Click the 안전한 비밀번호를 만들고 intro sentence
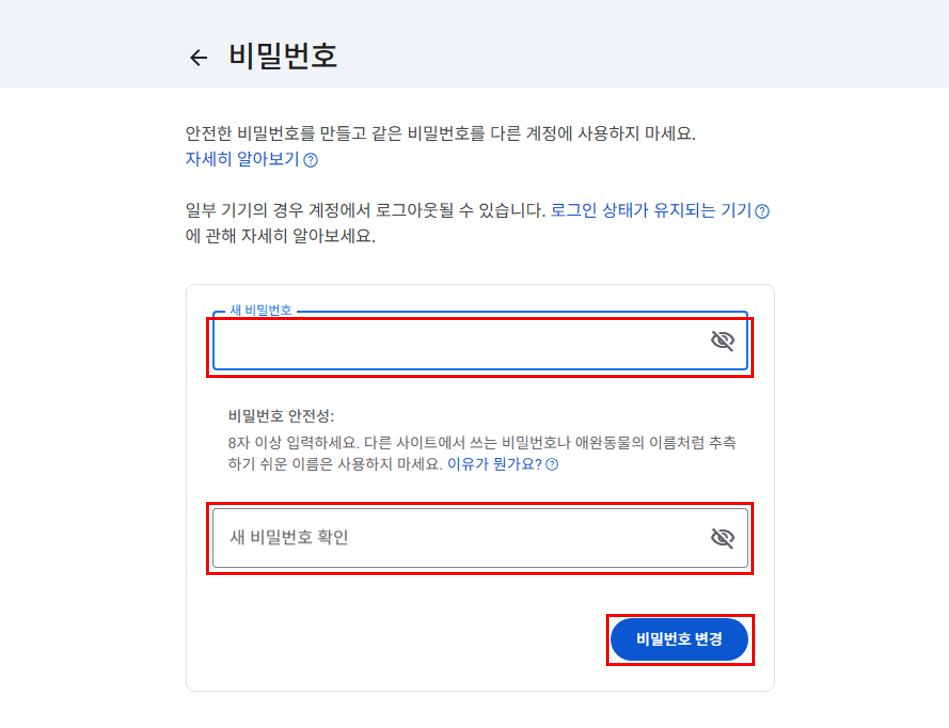Viewport: 949px width, 728px height. (440, 134)
